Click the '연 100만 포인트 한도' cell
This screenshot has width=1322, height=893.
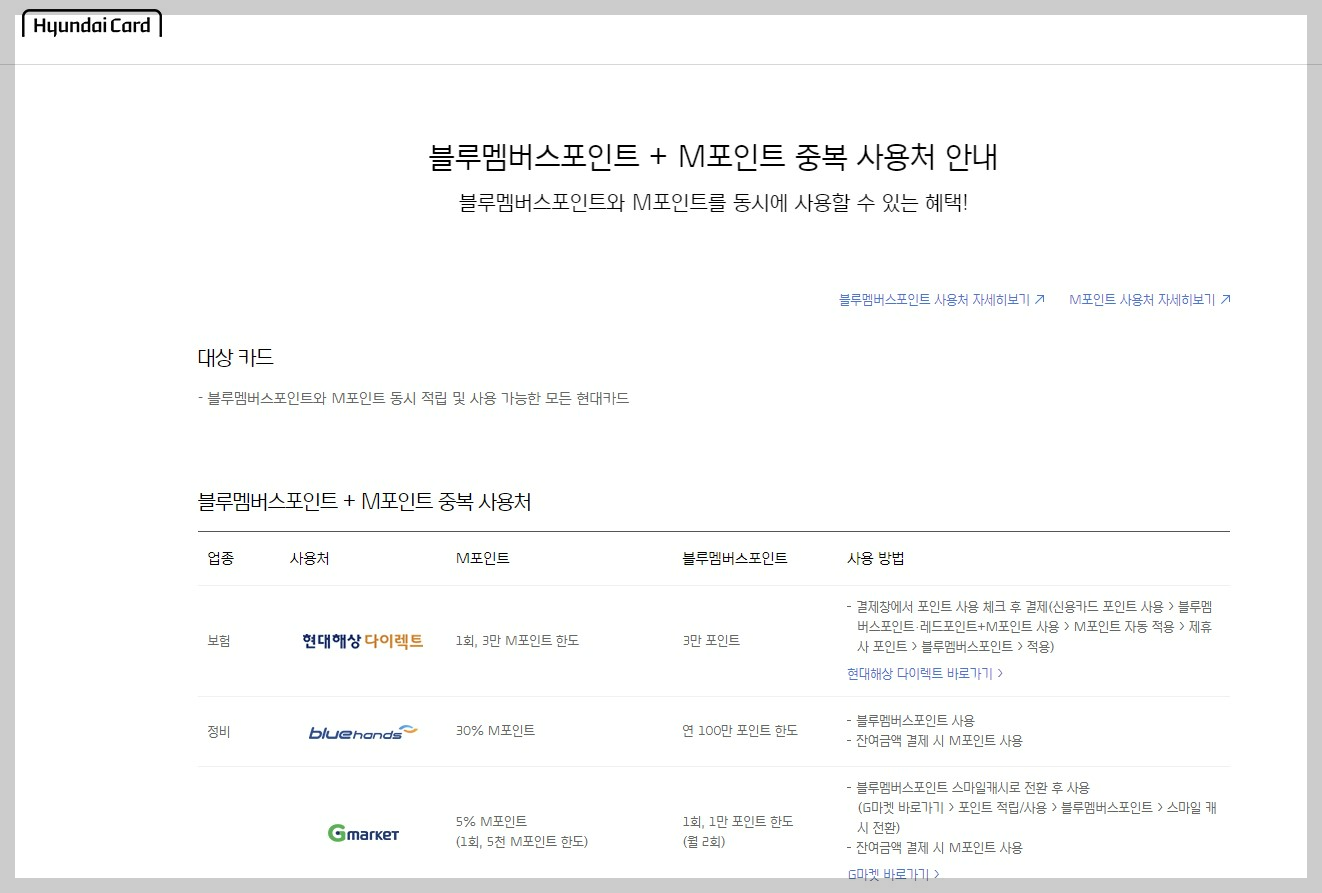740,731
